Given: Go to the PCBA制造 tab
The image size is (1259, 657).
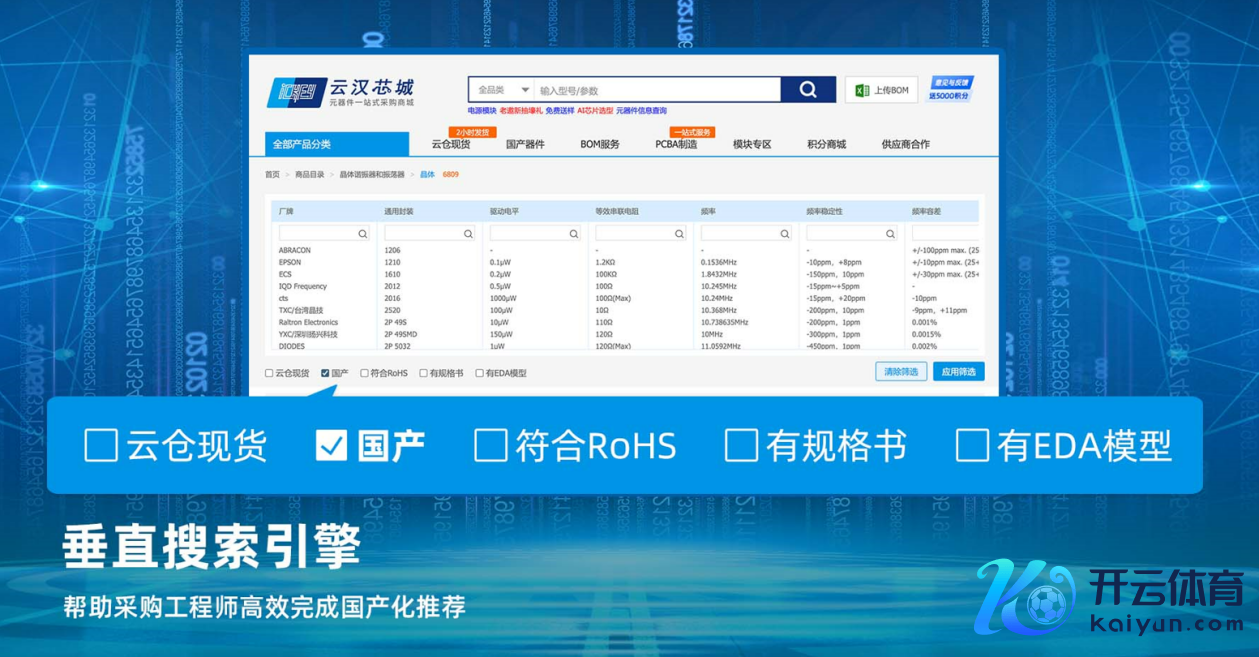Looking at the screenshot, I should click(676, 145).
